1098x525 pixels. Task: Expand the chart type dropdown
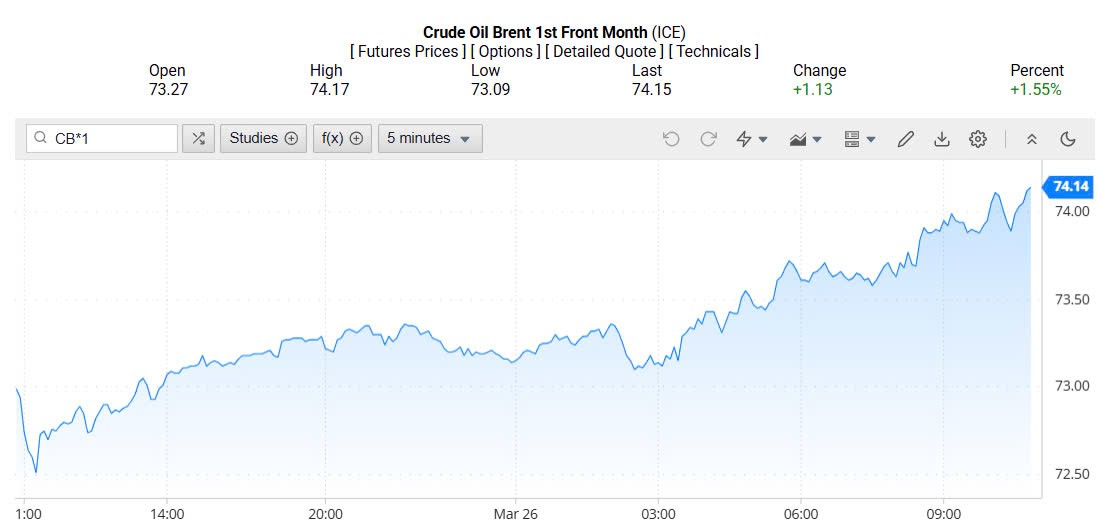tap(805, 139)
